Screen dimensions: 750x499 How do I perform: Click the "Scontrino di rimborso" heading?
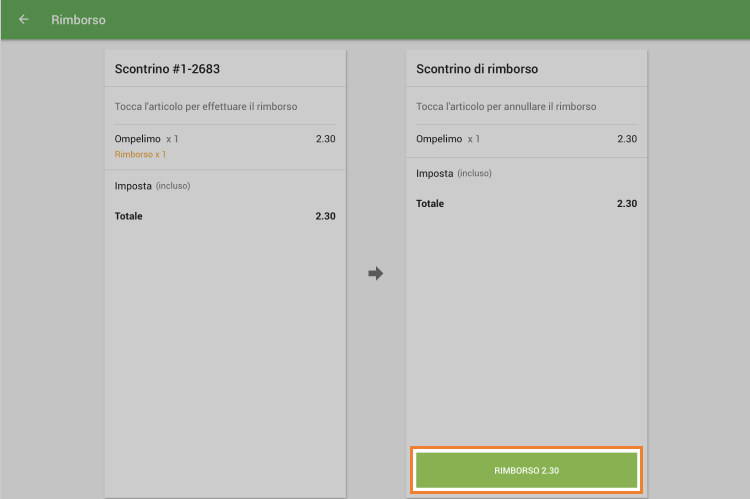477,70
